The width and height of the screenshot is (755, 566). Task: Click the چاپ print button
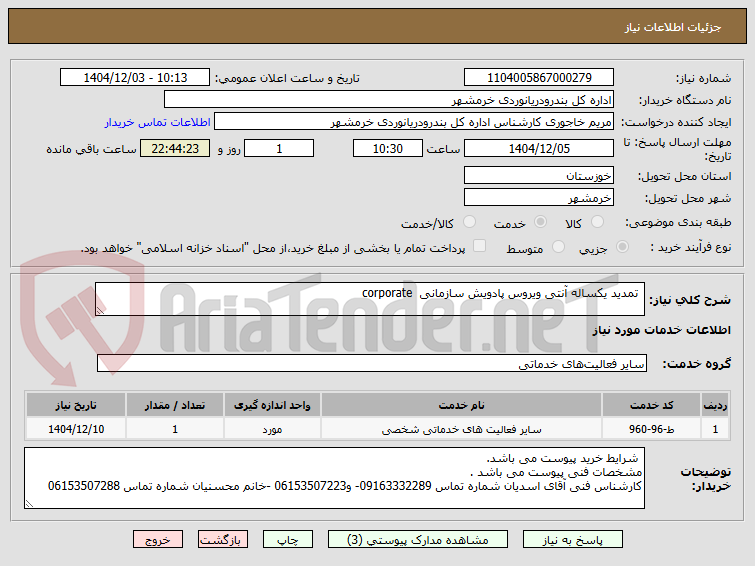pos(287,540)
